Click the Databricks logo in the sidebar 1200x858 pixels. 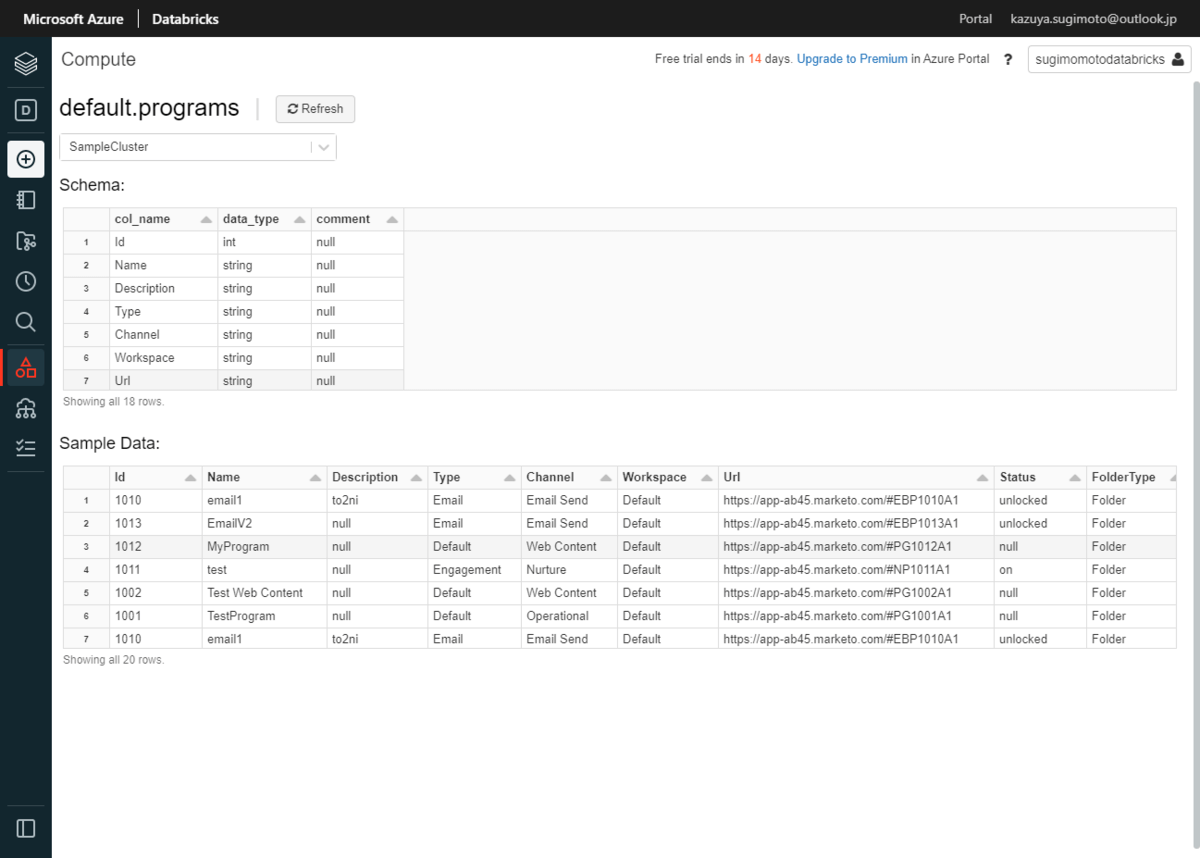point(26,64)
